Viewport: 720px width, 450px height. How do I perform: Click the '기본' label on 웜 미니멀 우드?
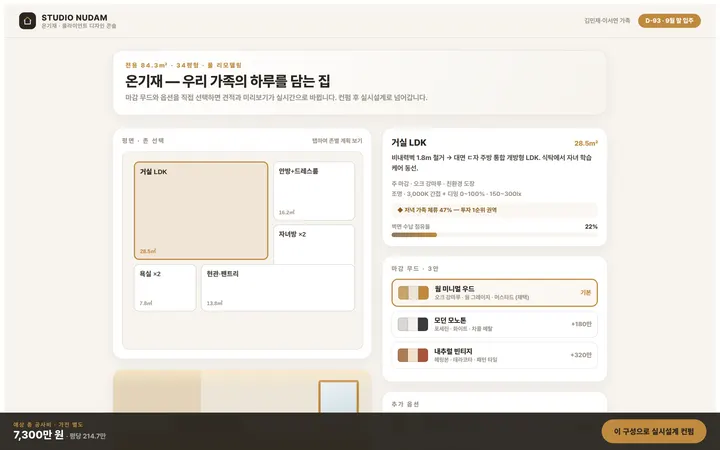coord(585,292)
